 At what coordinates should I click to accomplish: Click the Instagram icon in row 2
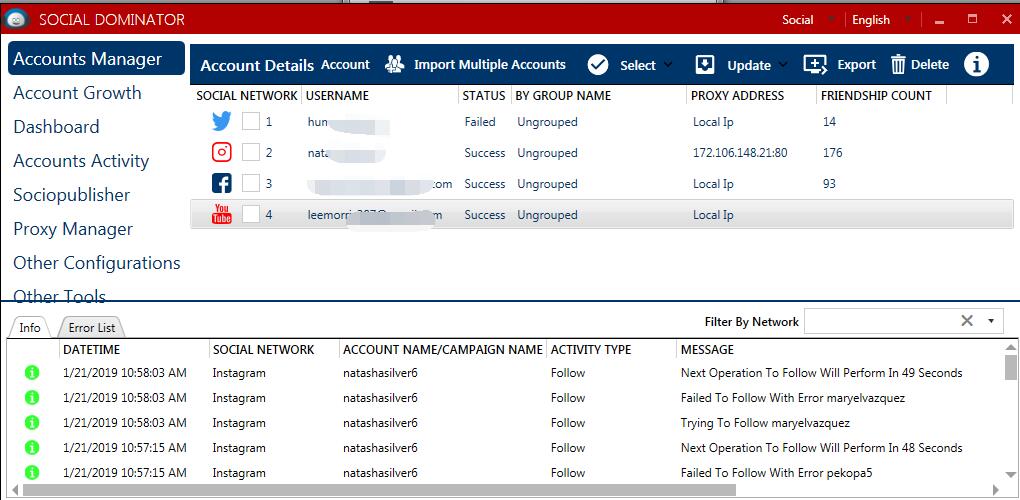(x=222, y=153)
